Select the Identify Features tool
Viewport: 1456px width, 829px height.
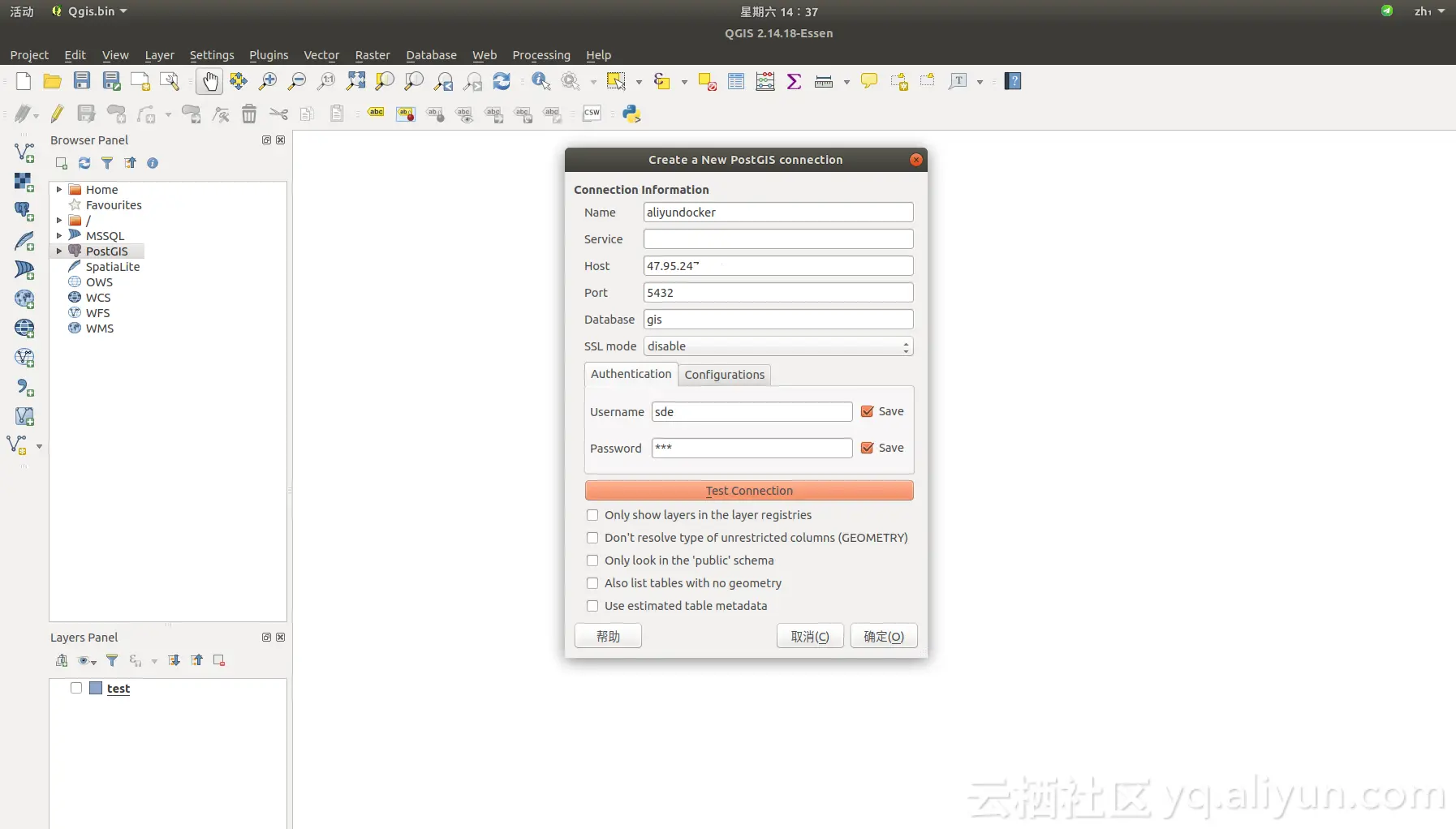tap(540, 81)
